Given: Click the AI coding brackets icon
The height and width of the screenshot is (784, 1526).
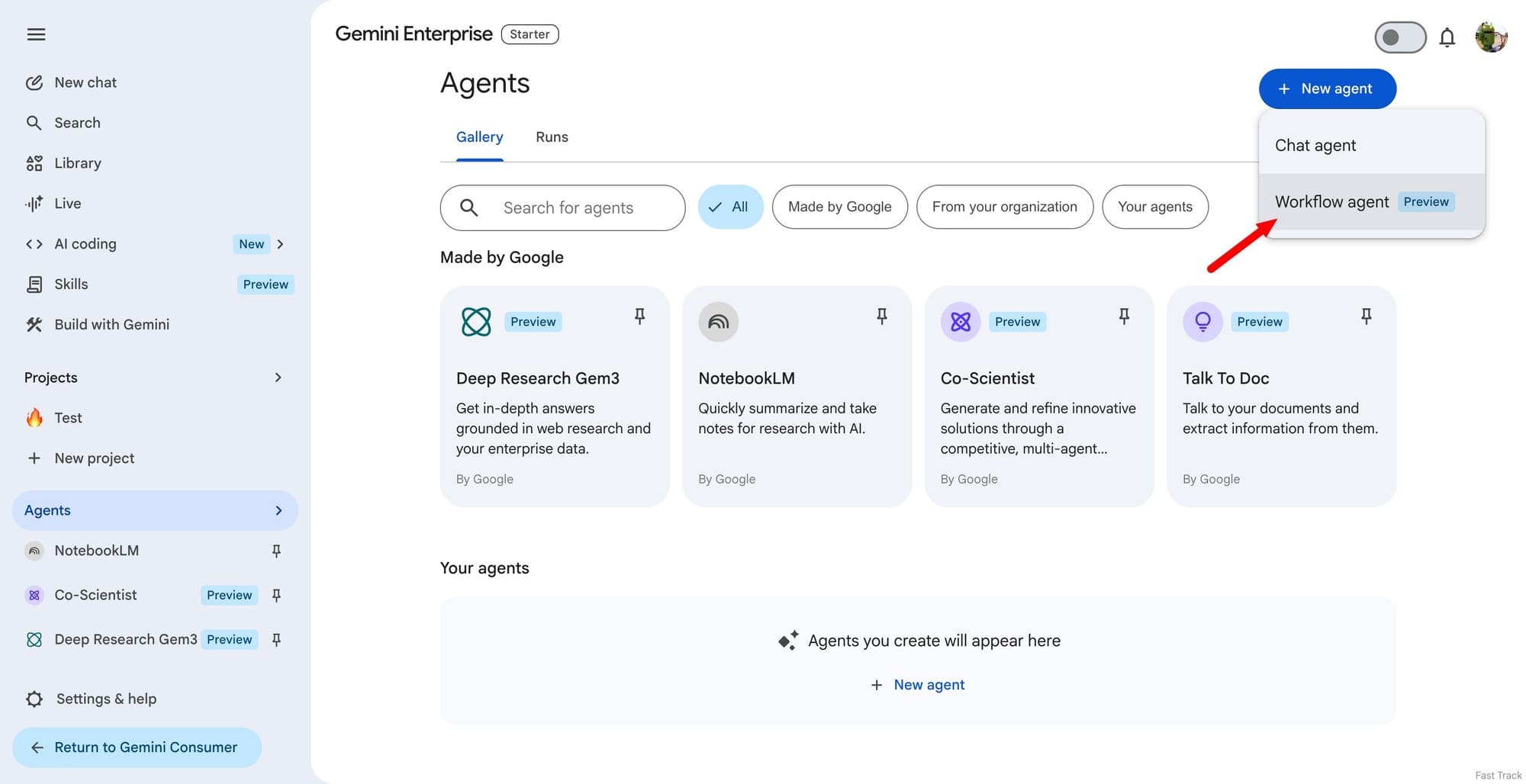Looking at the screenshot, I should (x=34, y=244).
